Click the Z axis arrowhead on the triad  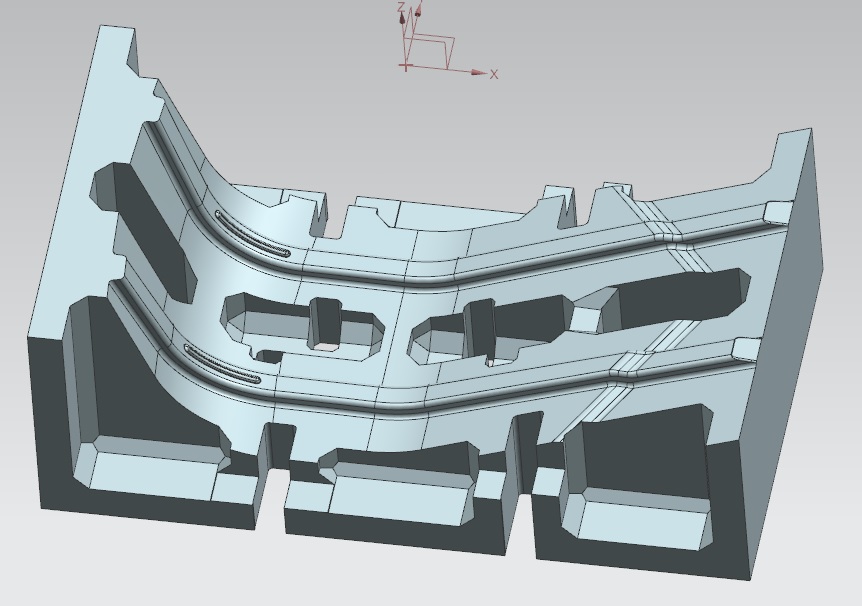click(402, 17)
